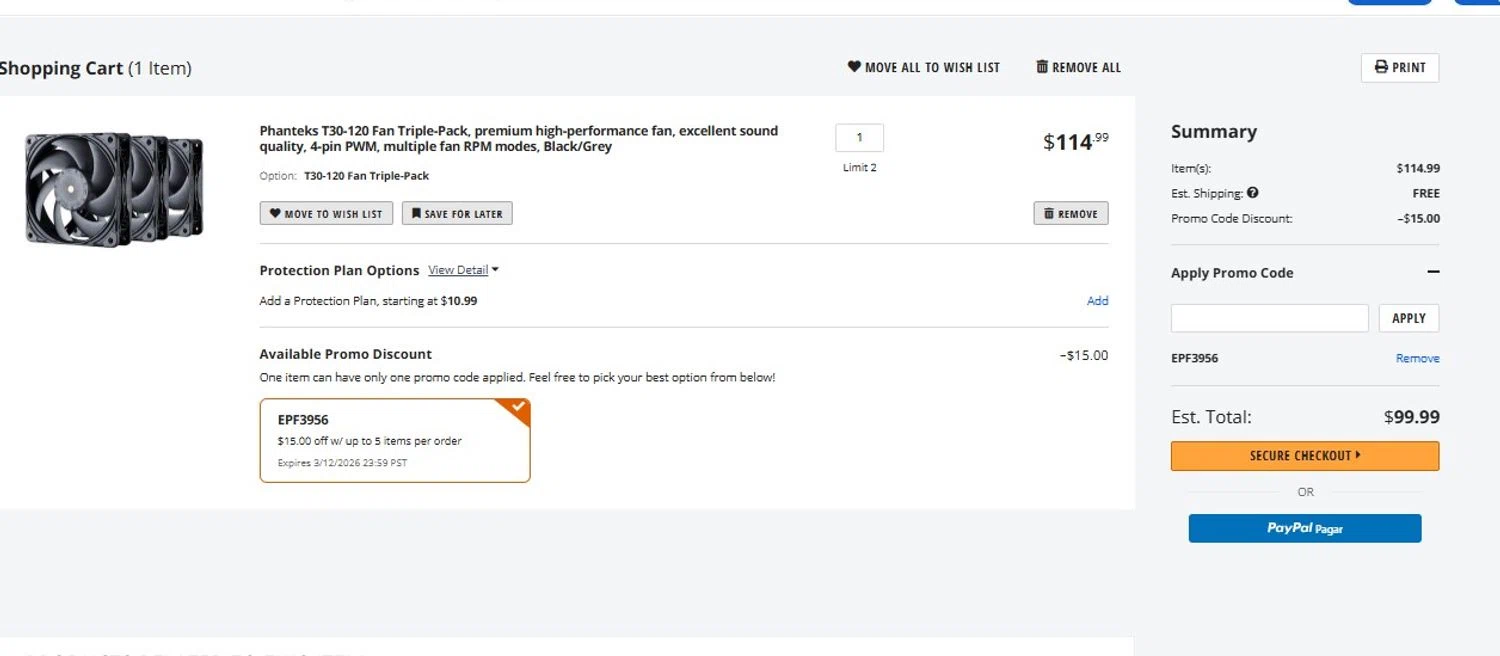Remove the applied EPF3956 promo code in Summary

[1417, 358]
